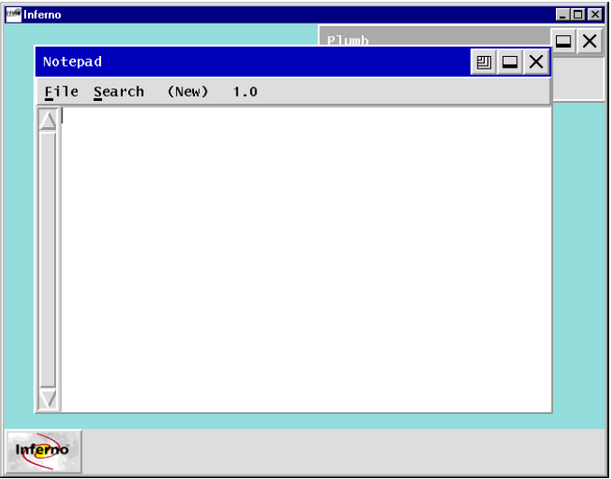The height and width of the screenshot is (479, 611).
Task: Open the Inferno logo start menu button
Action: click(x=43, y=451)
